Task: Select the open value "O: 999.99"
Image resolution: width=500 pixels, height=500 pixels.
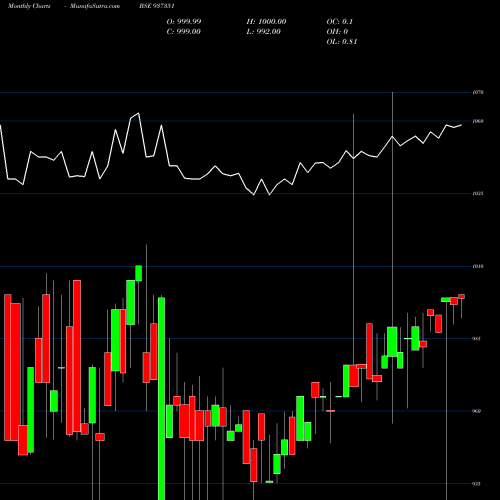Action: tap(184, 22)
